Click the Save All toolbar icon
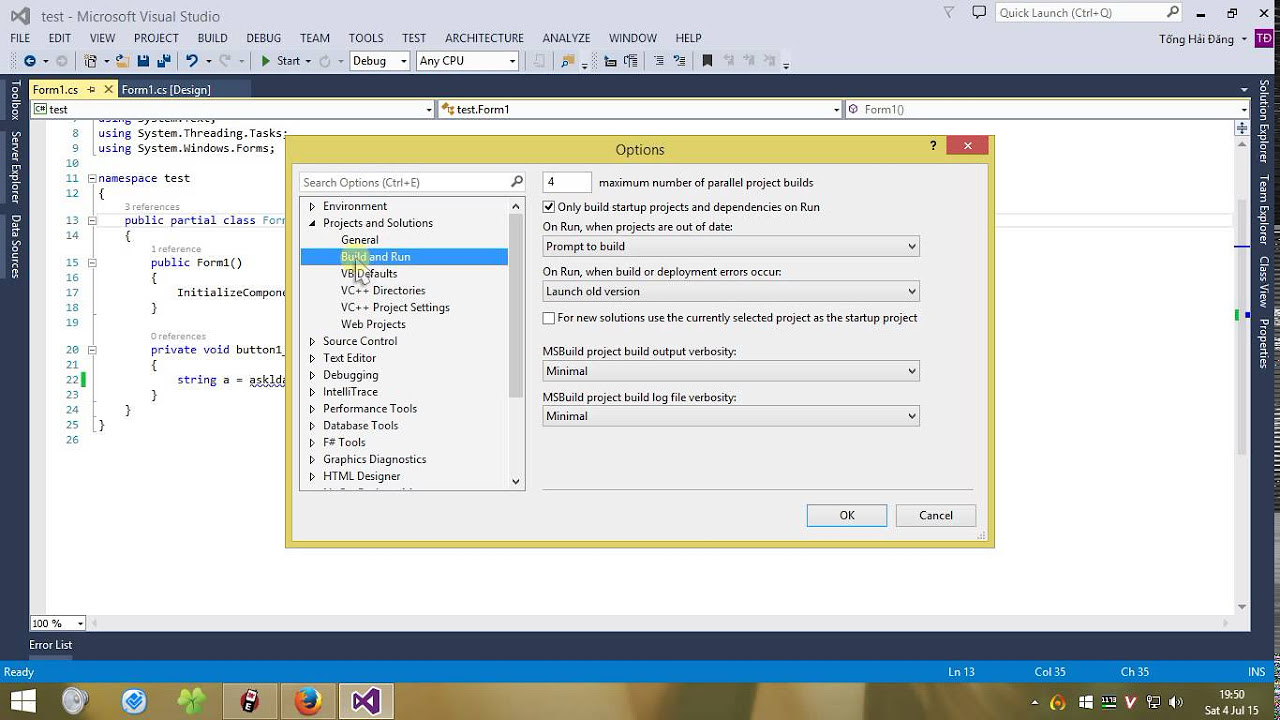The height and width of the screenshot is (720, 1280). click(x=163, y=61)
